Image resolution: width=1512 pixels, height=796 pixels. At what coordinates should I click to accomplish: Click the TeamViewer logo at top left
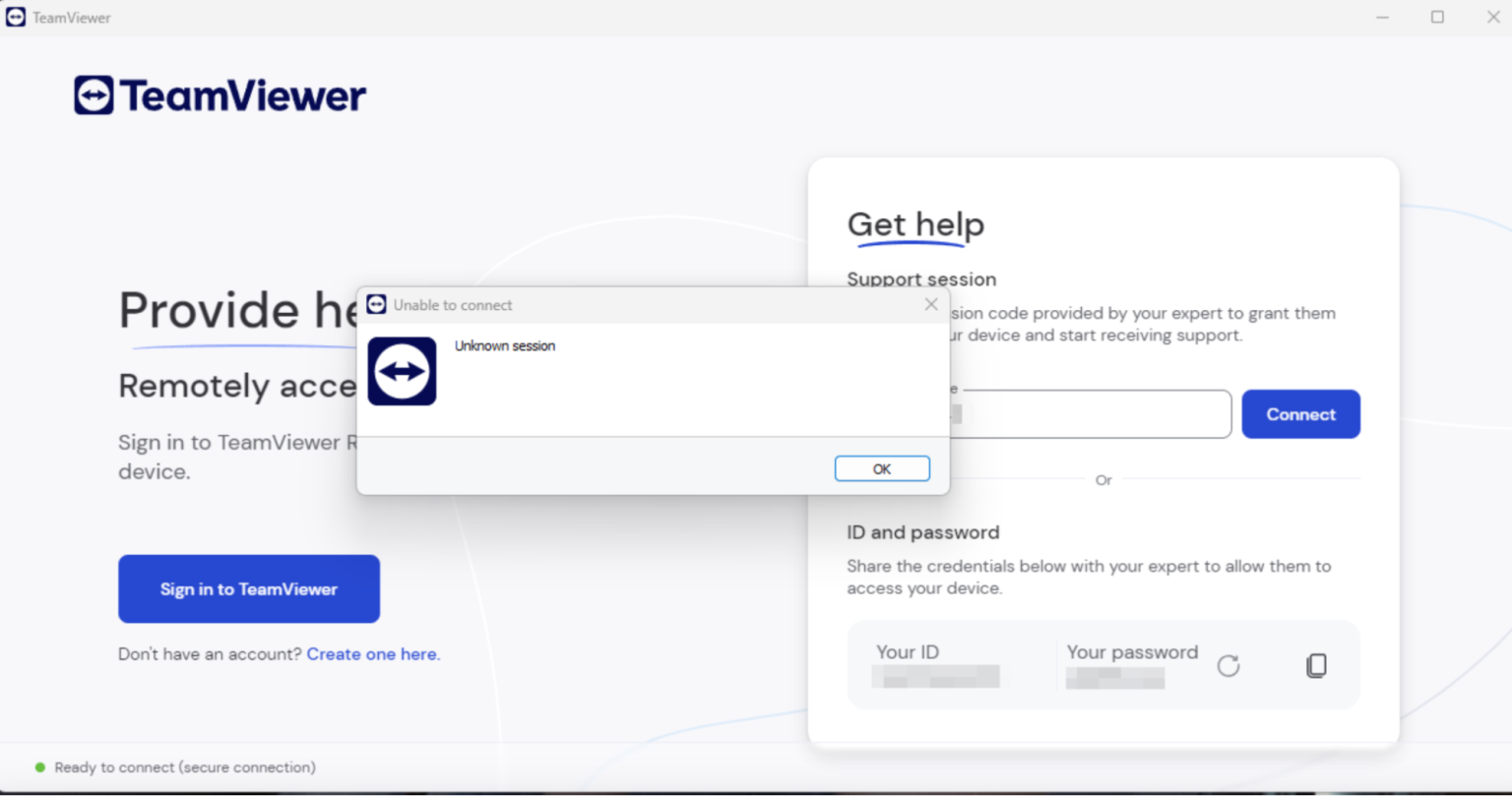pyautogui.click(x=219, y=94)
